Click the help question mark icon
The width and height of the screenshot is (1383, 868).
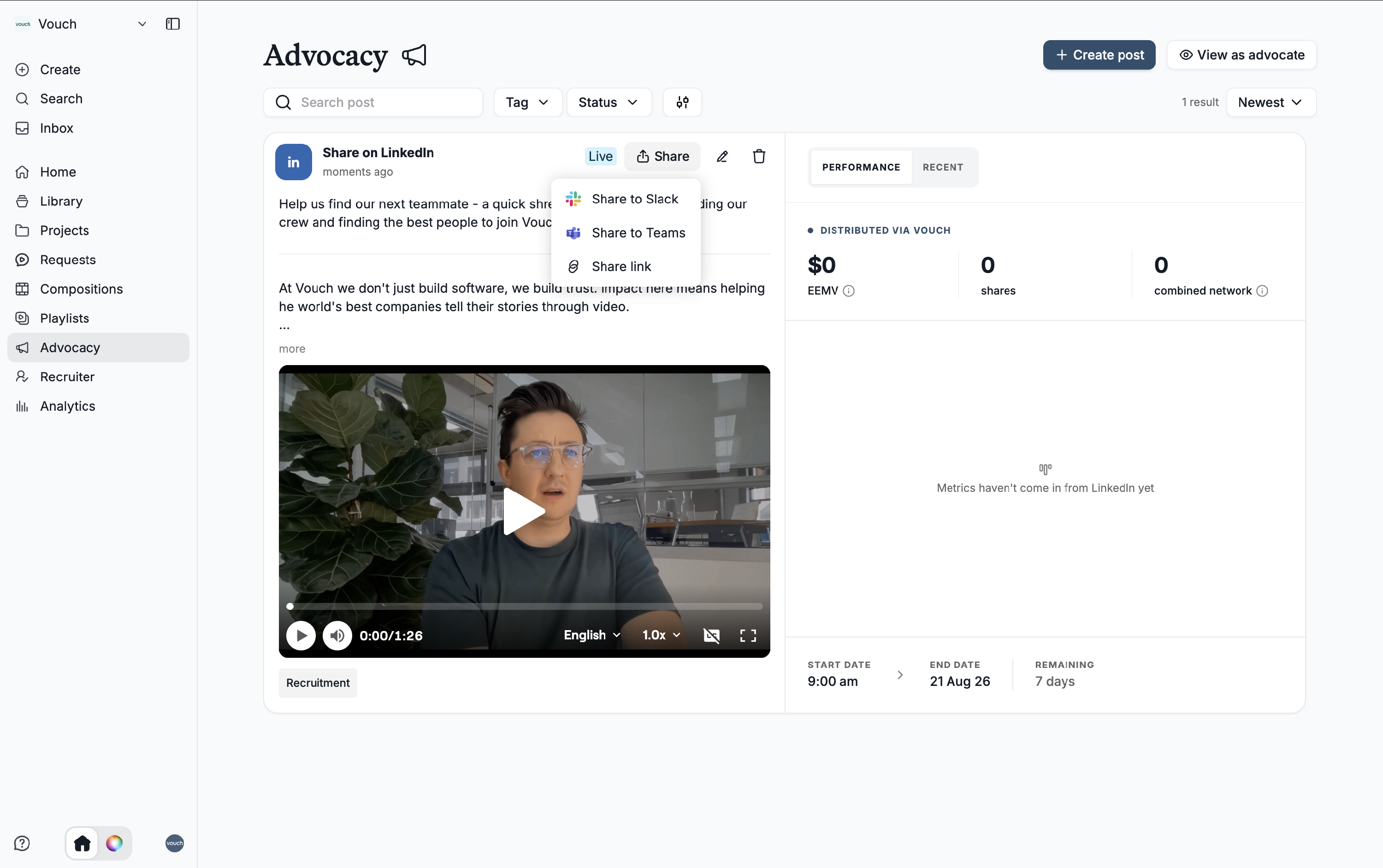click(x=22, y=843)
